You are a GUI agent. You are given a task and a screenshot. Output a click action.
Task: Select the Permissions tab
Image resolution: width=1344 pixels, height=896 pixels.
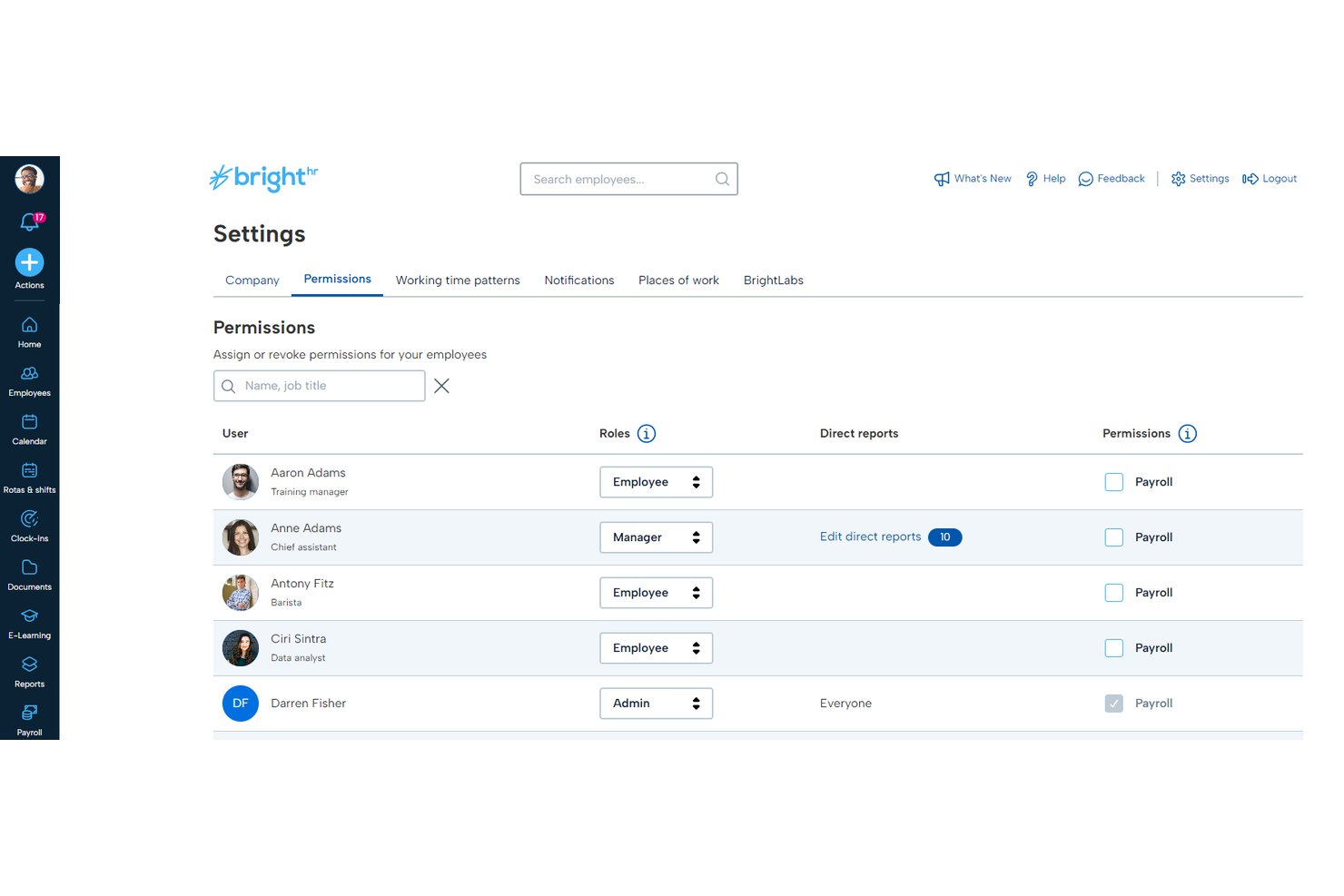(337, 280)
